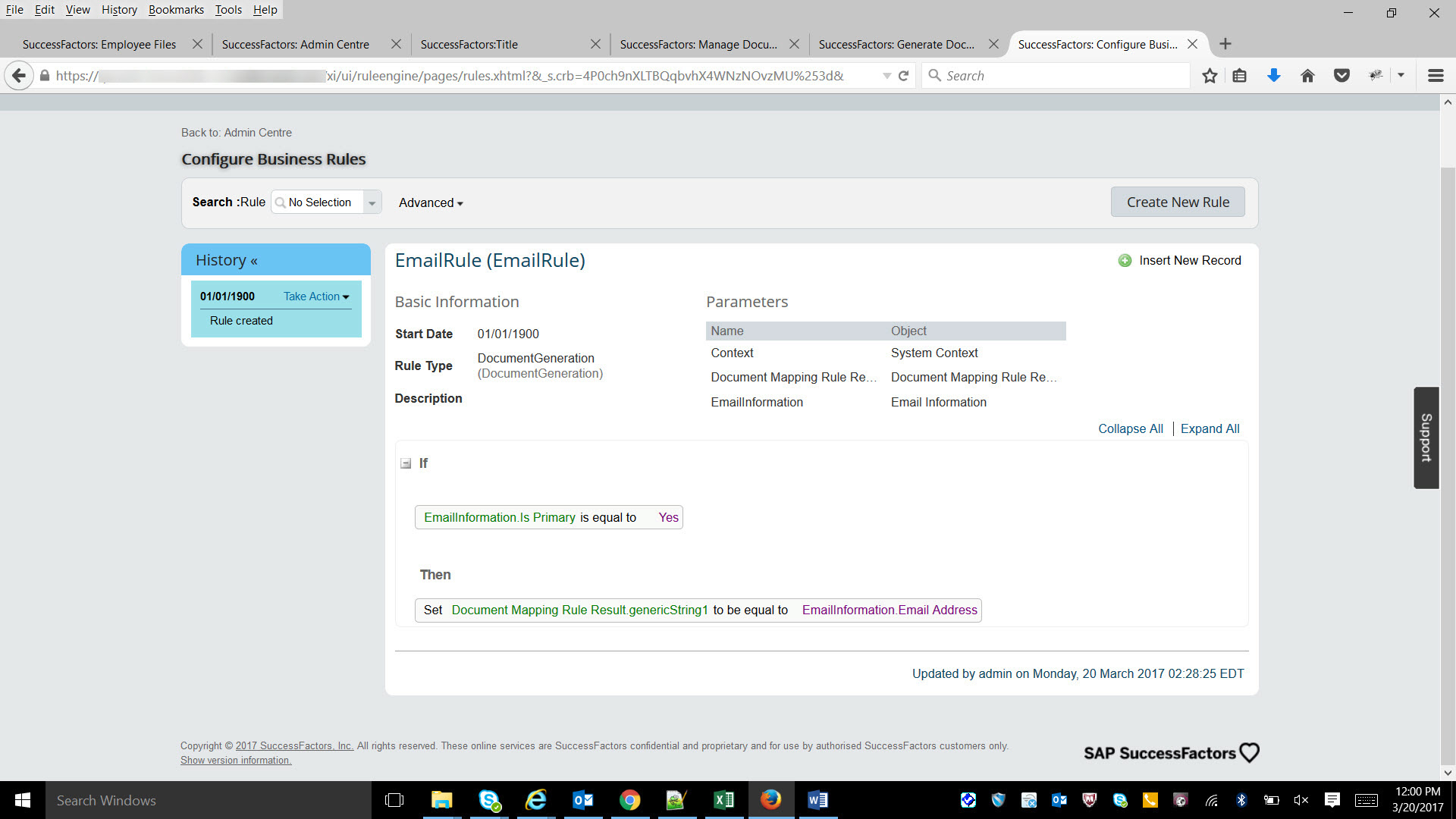Viewport: 1456px width, 819px height.
Task: Select the Yes value in the If condition
Action: click(668, 517)
